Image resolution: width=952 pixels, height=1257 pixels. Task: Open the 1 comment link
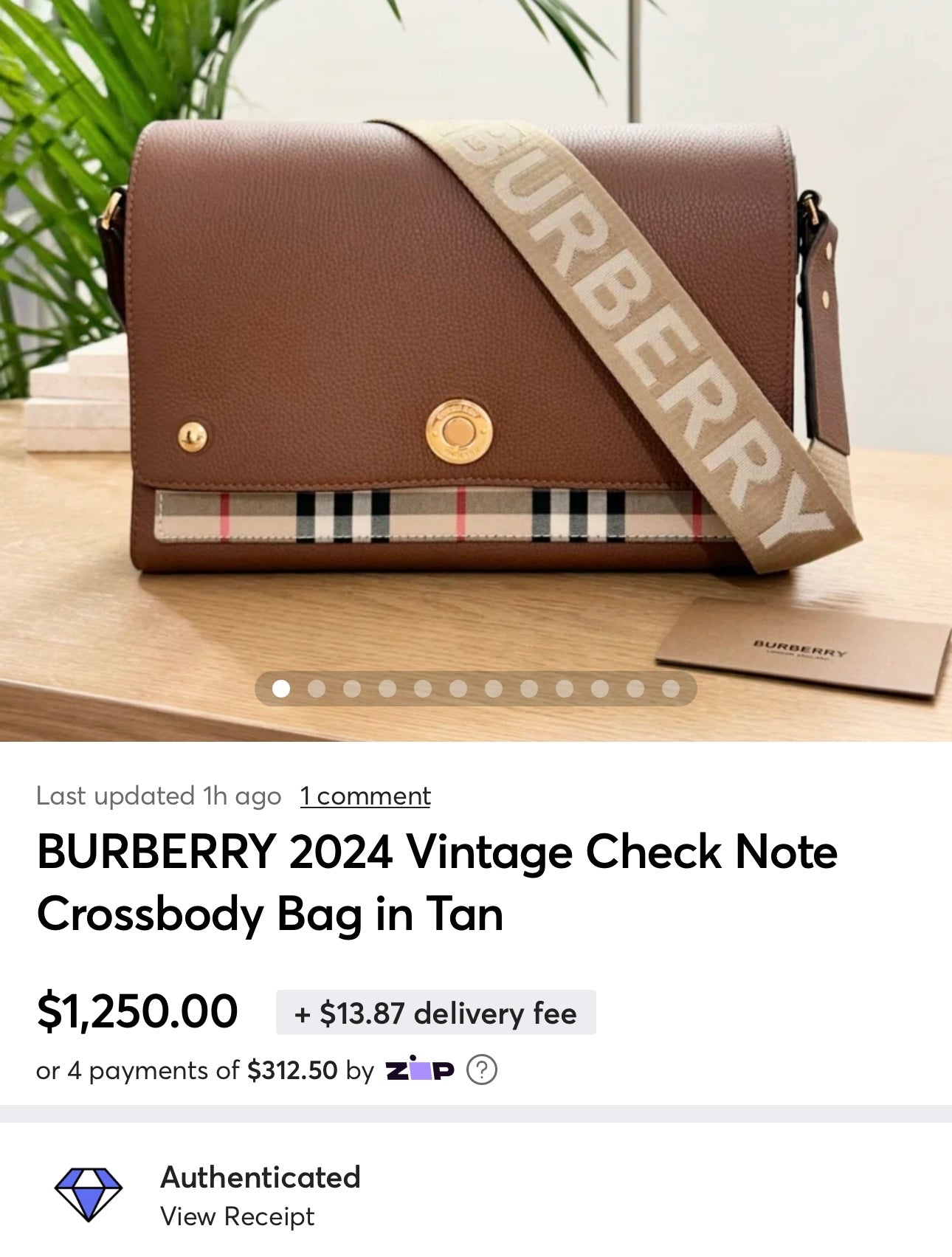tap(365, 796)
